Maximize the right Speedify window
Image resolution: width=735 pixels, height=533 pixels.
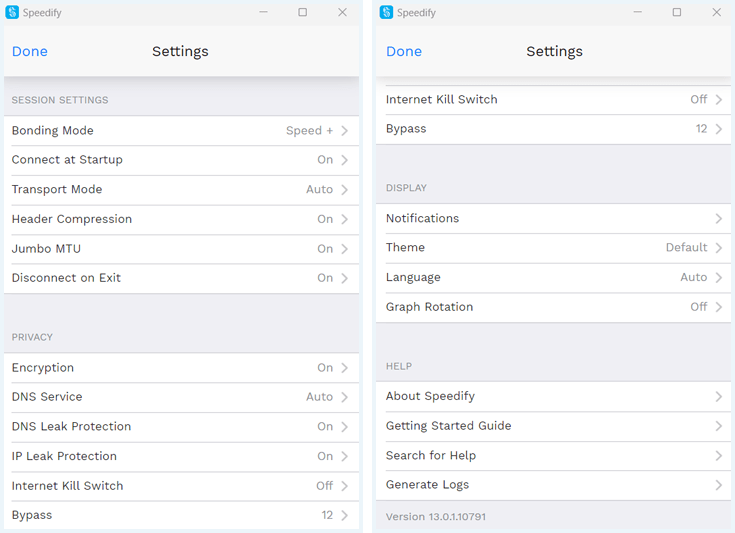point(677,12)
